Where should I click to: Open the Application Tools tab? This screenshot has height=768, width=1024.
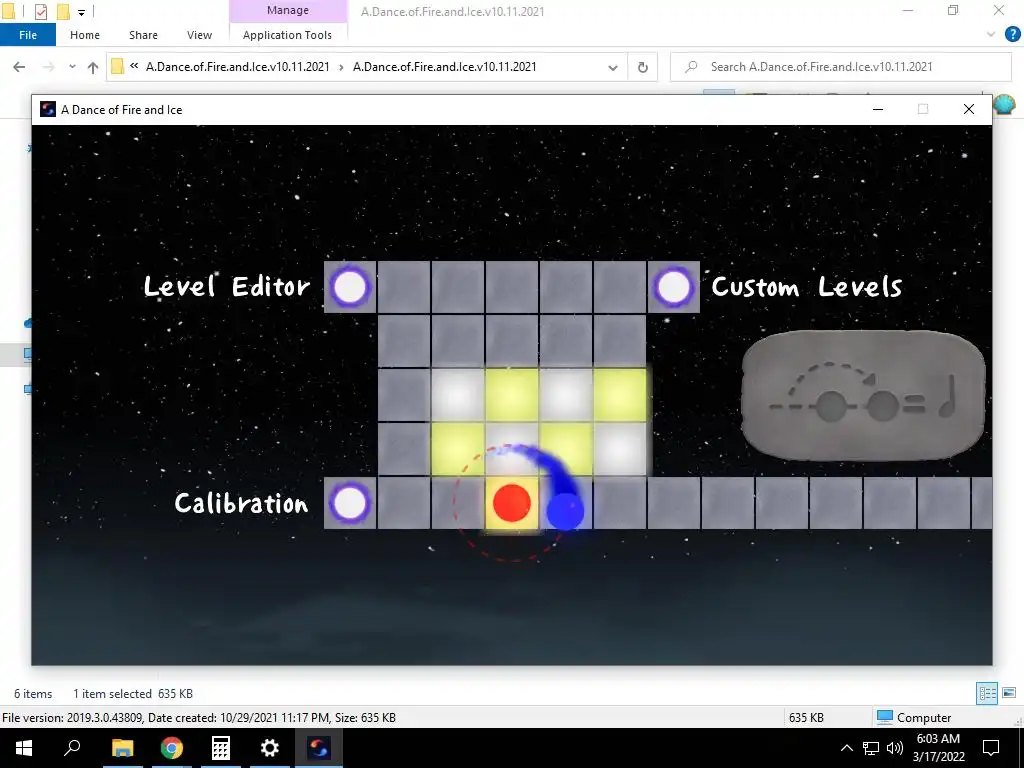click(287, 35)
